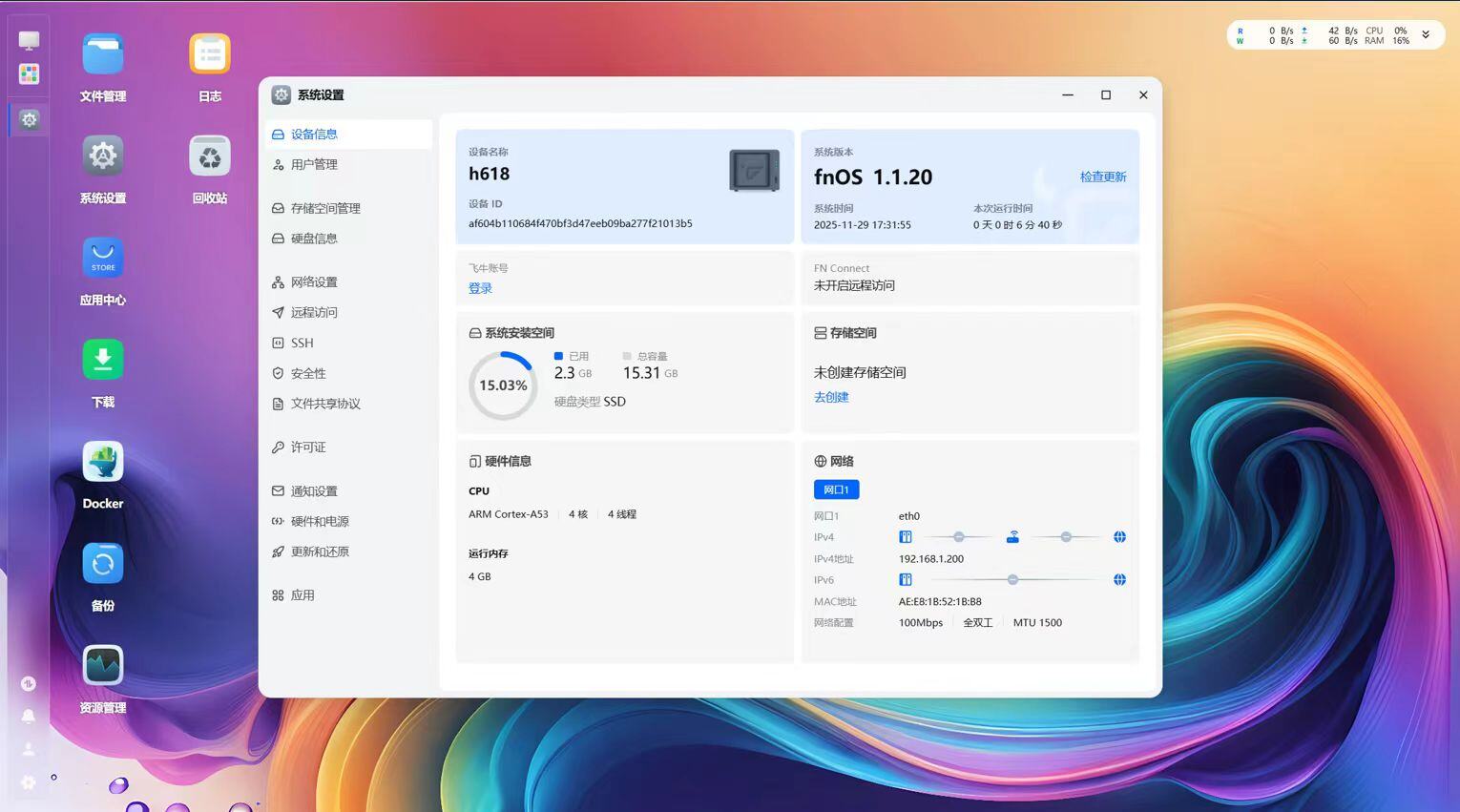The height and width of the screenshot is (812, 1460).
Task: Click the IPv4 router icon
Action: click(1012, 537)
